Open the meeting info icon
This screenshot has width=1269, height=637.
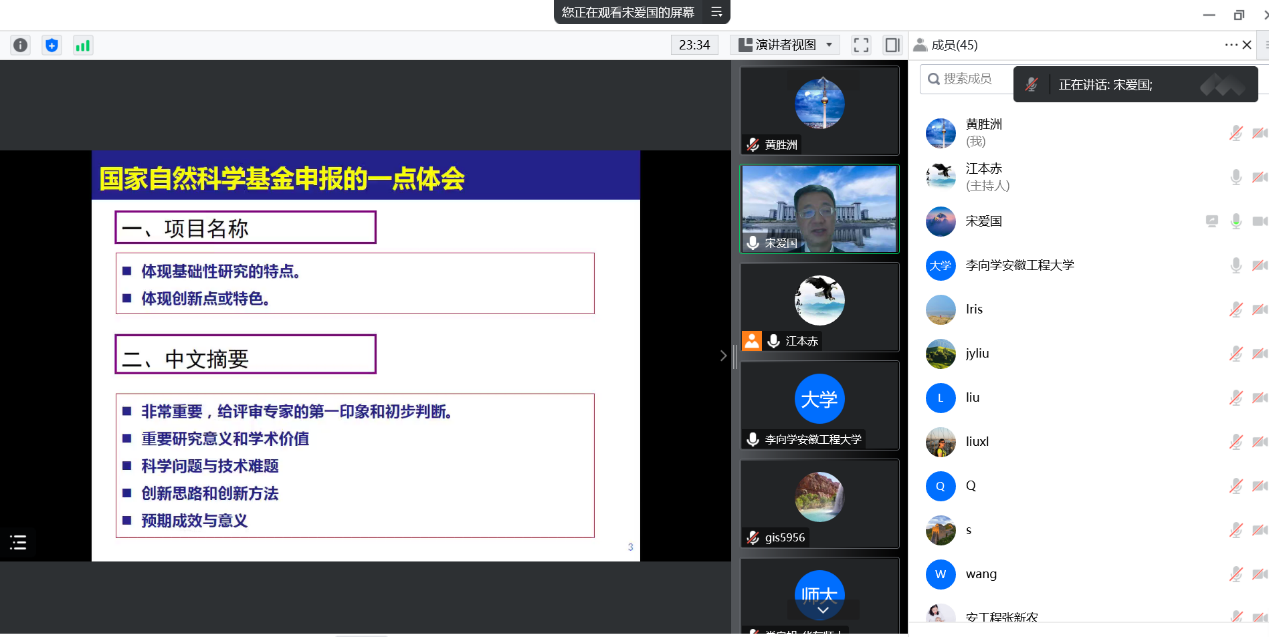(x=20, y=45)
